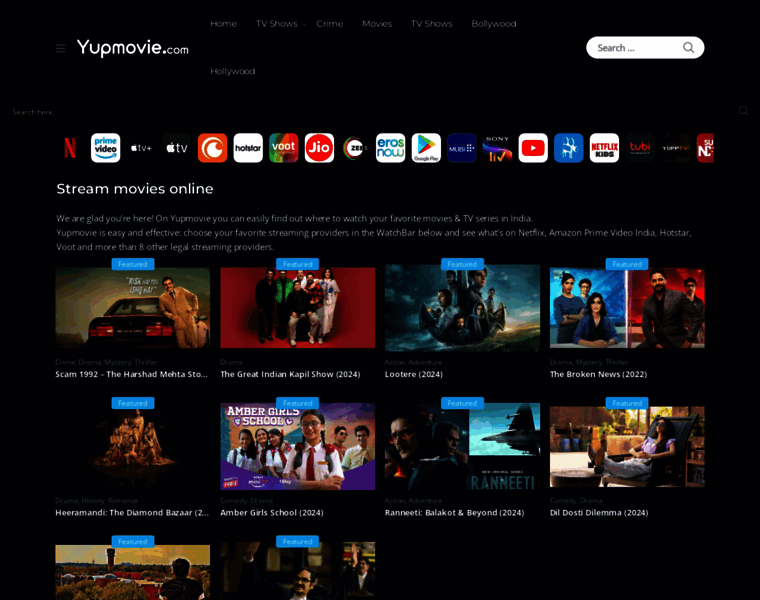Click Featured badge on Amber Girls School card

point(298,403)
